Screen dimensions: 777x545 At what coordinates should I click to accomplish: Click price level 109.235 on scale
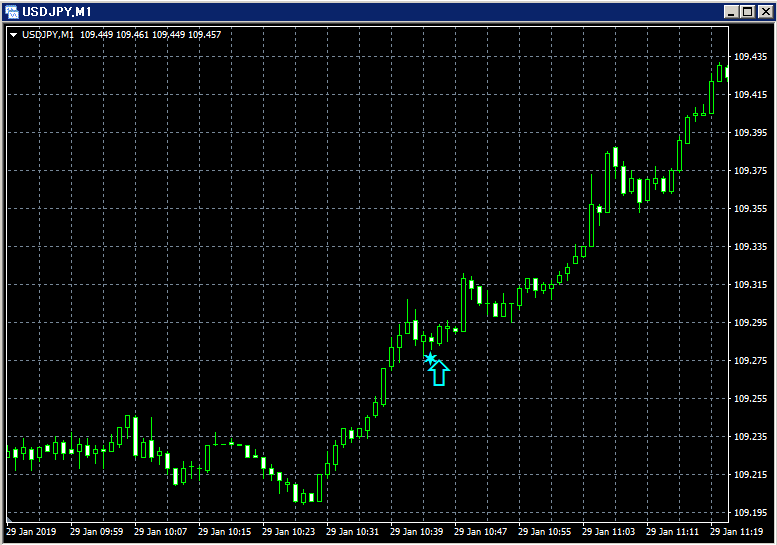pyautogui.click(x=750, y=436)
